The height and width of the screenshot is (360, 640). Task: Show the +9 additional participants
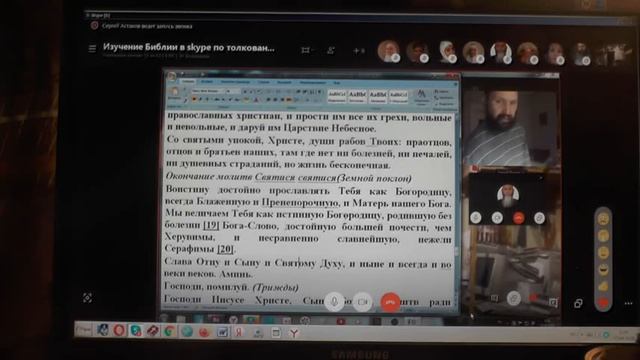359,51
